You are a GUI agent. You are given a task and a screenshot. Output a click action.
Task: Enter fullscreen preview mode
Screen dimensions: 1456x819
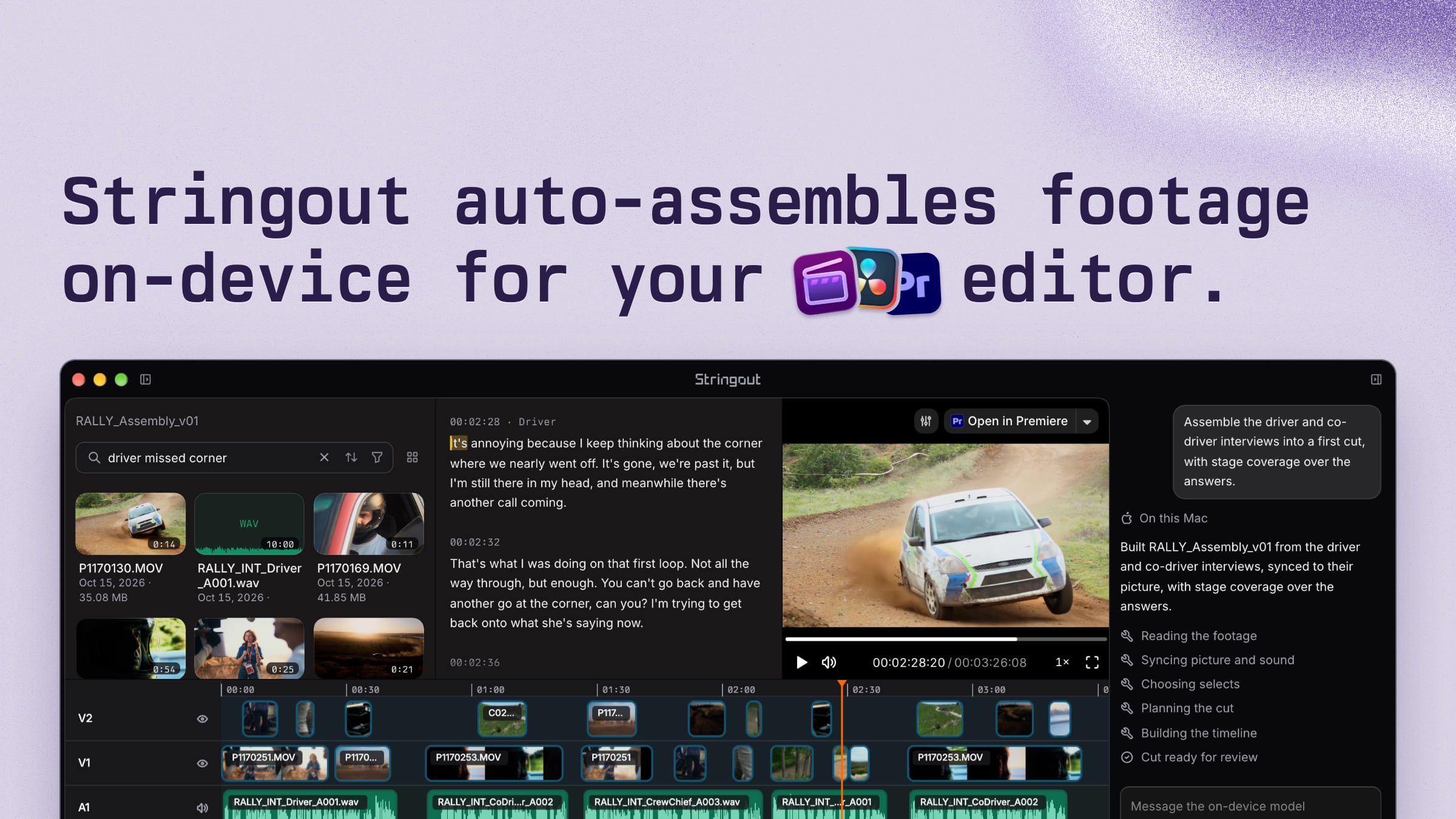(1092, 662)
